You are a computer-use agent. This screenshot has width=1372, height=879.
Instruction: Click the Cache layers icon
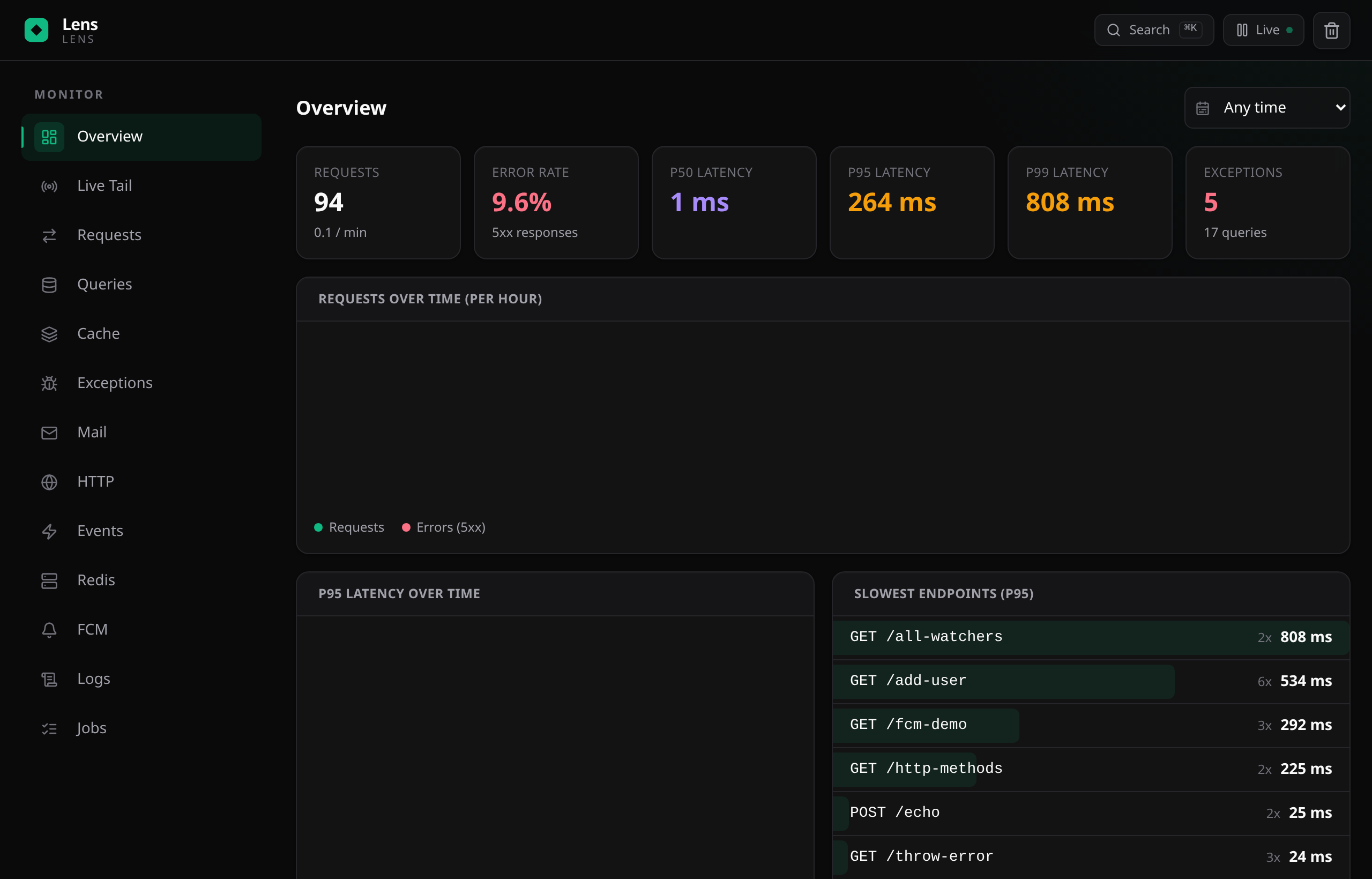(x=49, y=334)
